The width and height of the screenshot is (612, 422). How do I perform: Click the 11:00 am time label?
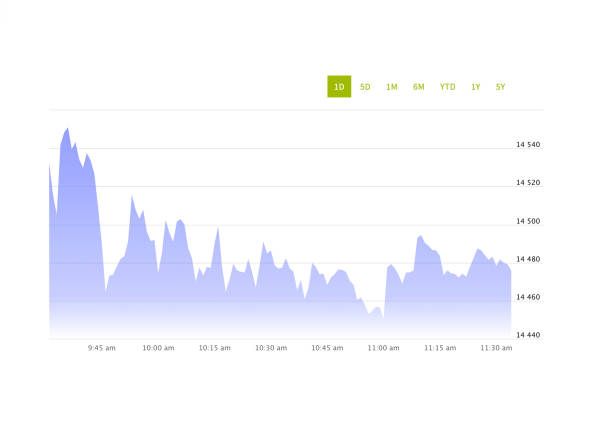coord(383,348)
